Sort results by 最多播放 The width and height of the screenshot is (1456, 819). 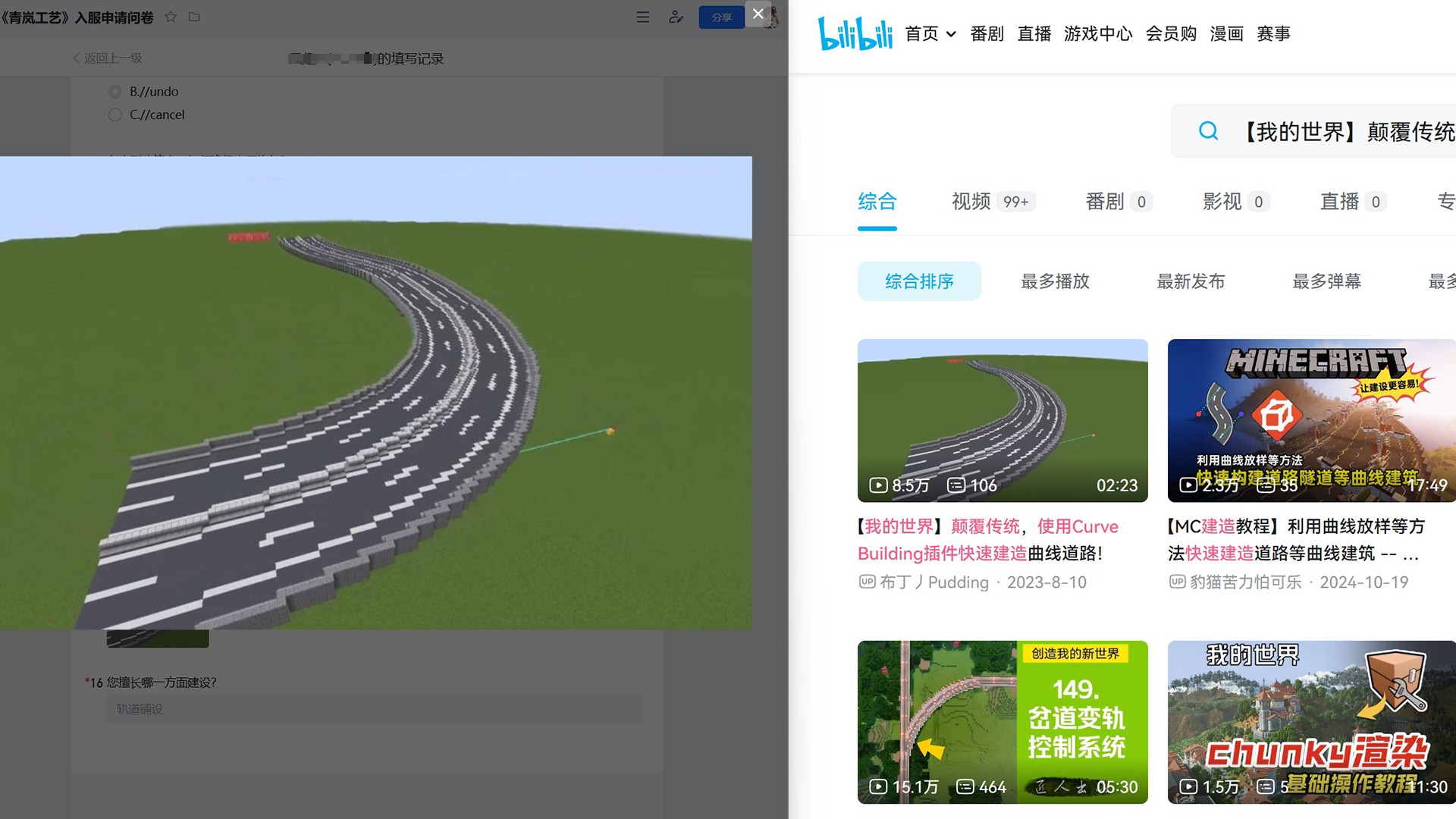[x=1055, y=281]
